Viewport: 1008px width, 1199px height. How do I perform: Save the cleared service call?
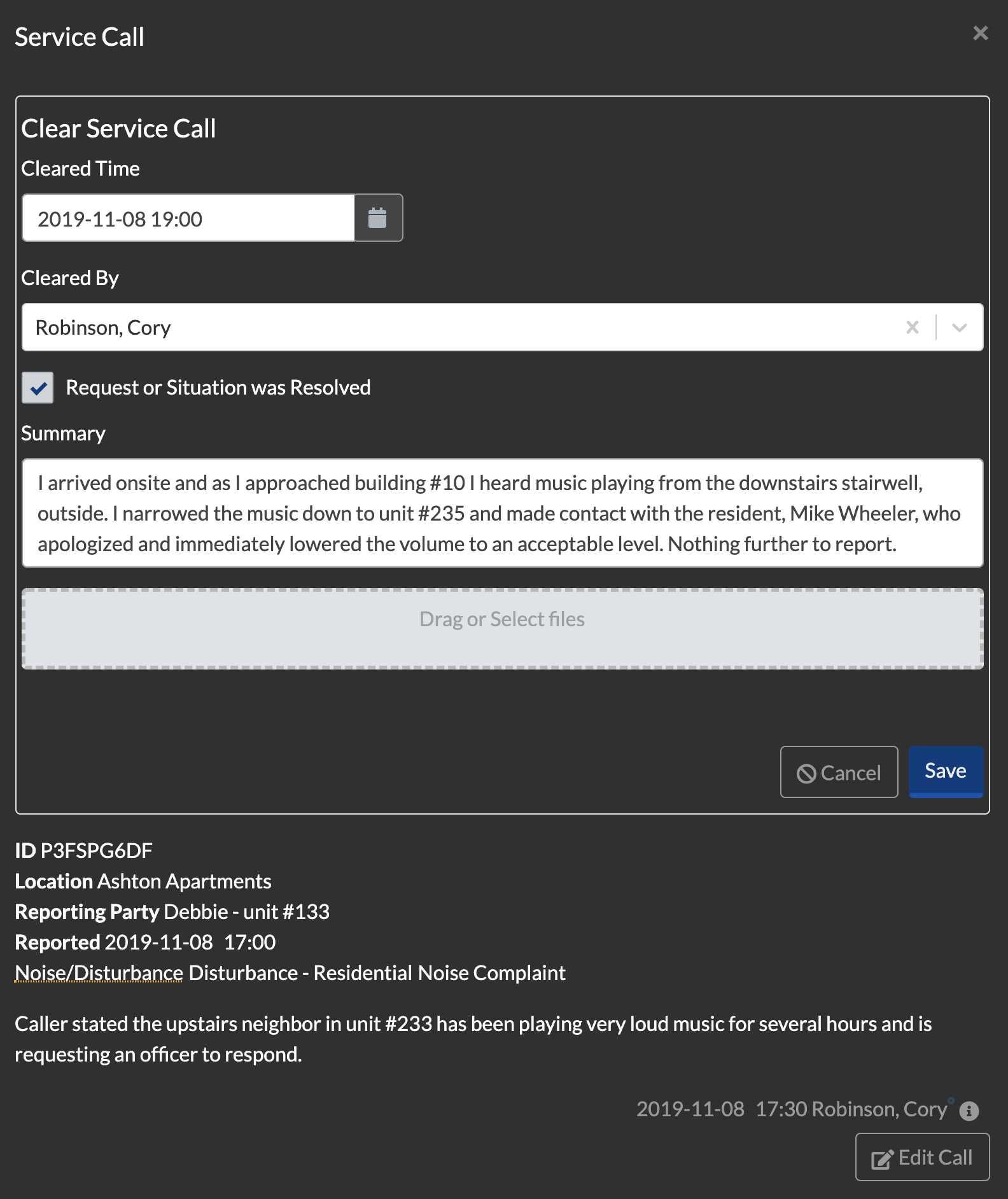click(x=945, y=771)
